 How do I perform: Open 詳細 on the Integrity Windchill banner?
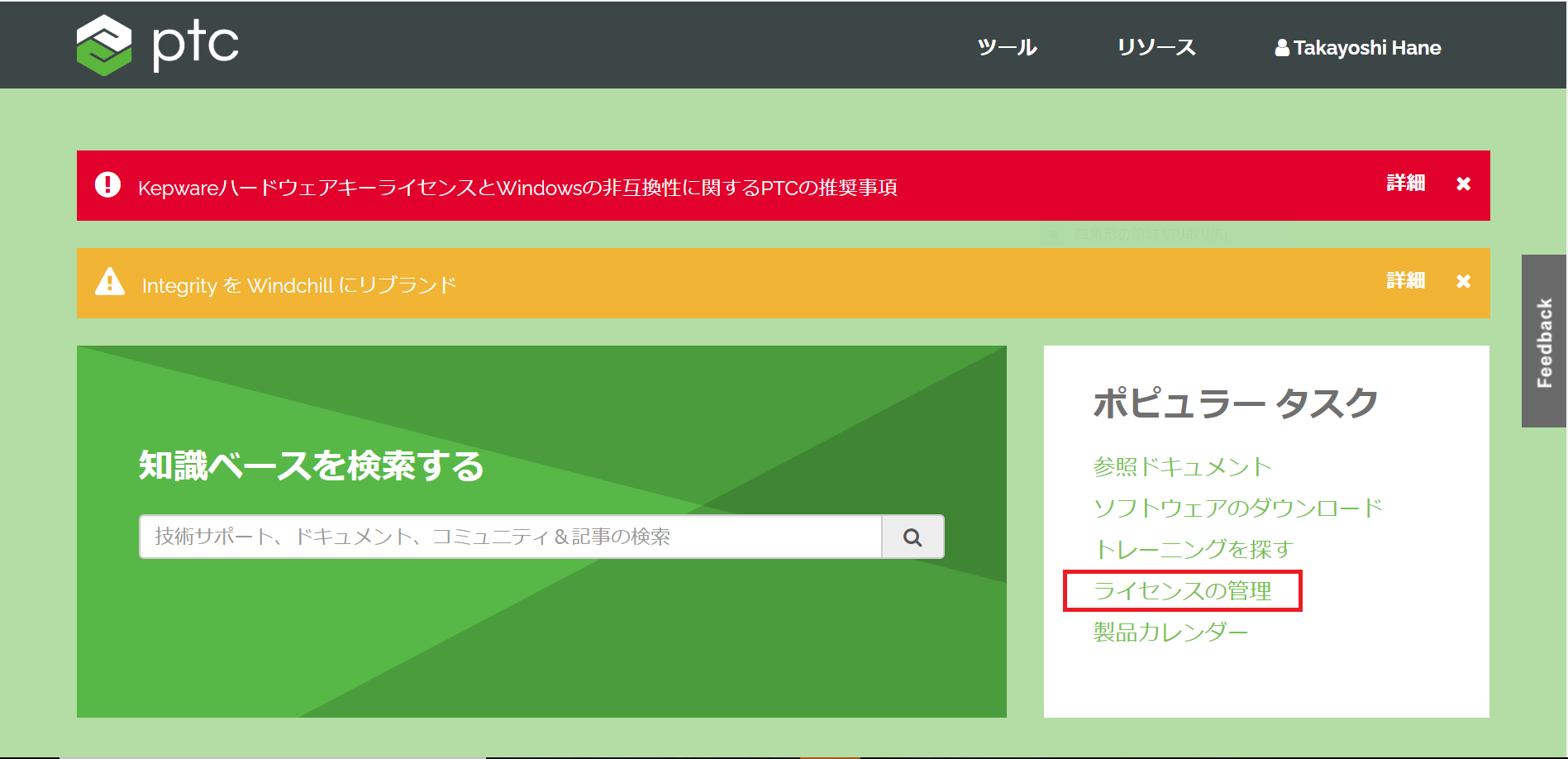coord(1406,281)
